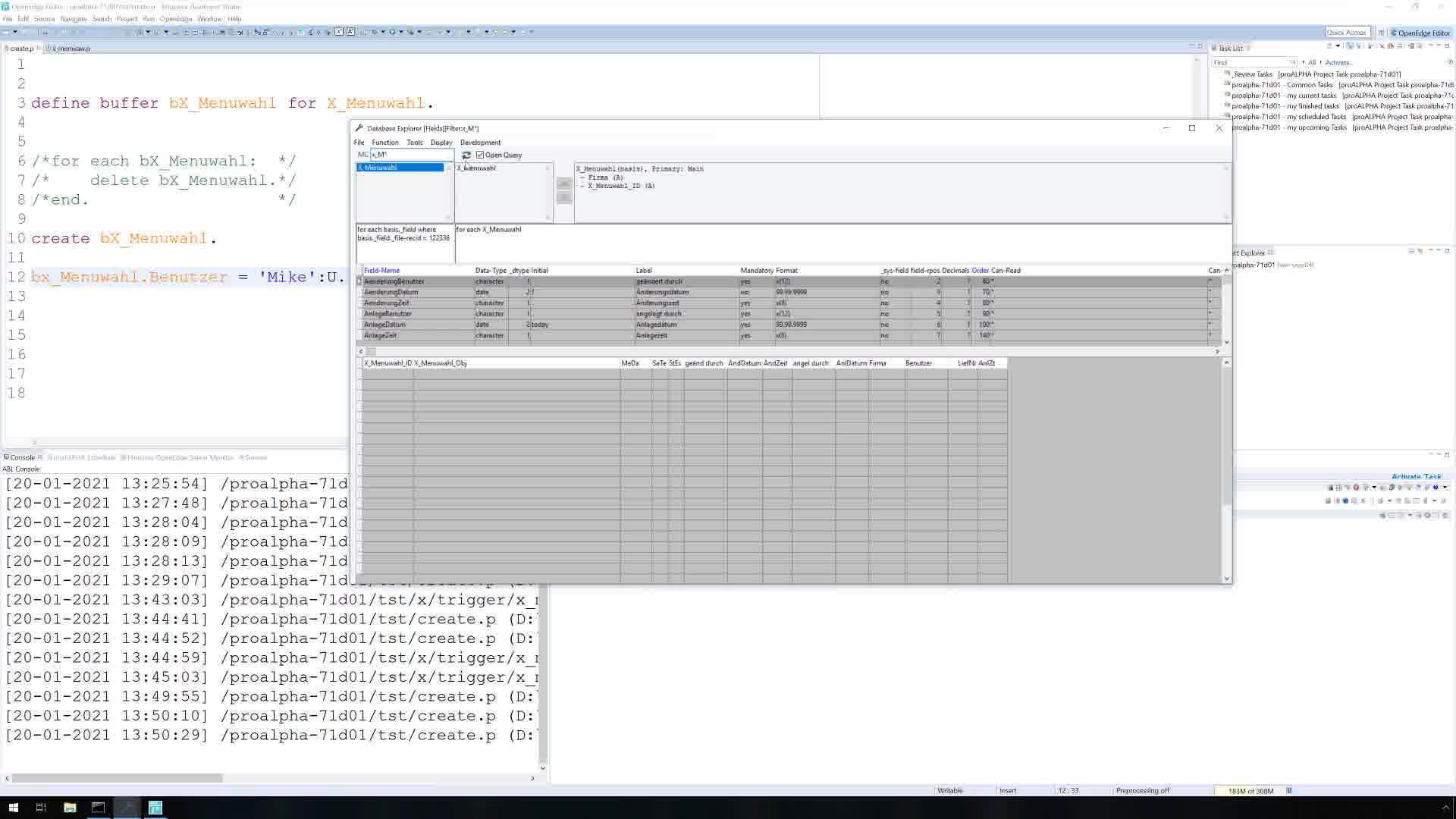Click the Windows Start button

pyautogui.click(x=13, y=808)
